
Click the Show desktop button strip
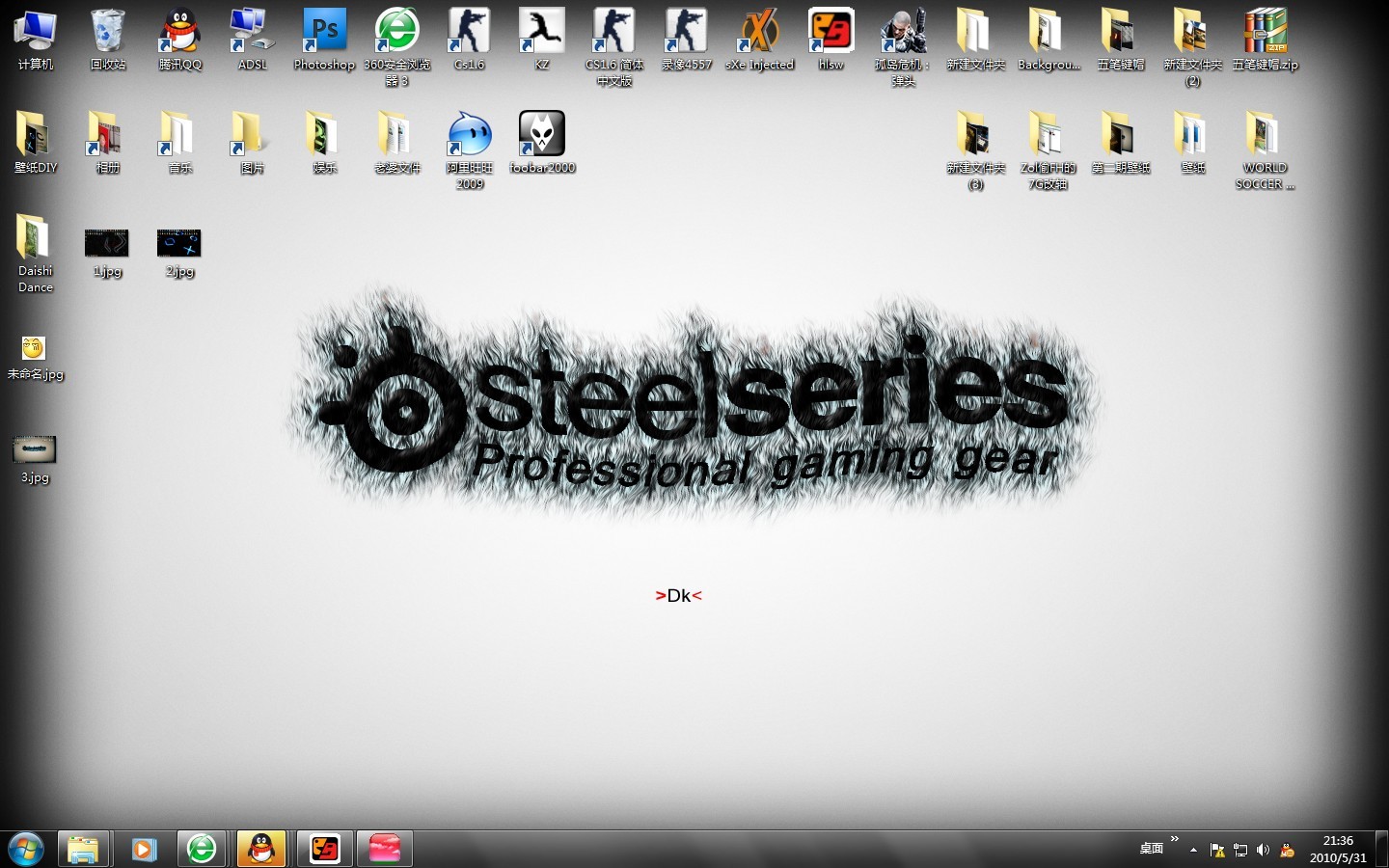coord(1381,849)
